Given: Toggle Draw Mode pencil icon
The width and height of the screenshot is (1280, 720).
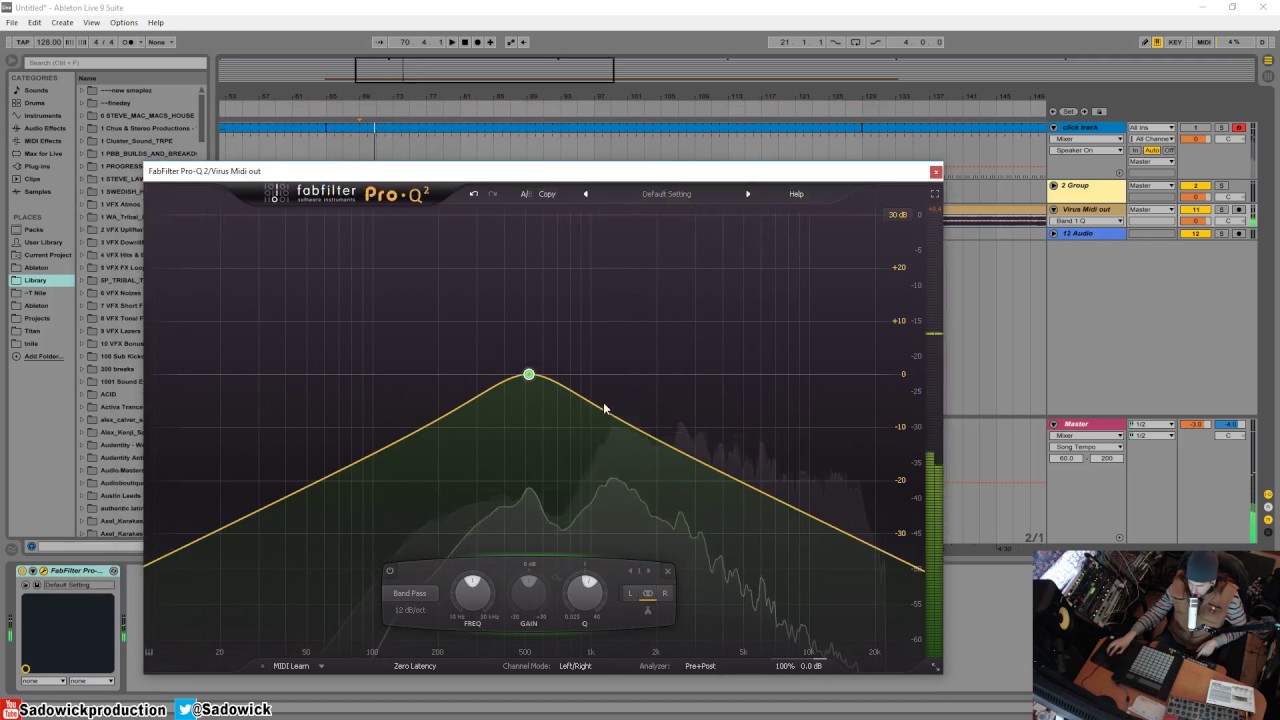Looking at the screenshot, I should (1145, 42).
